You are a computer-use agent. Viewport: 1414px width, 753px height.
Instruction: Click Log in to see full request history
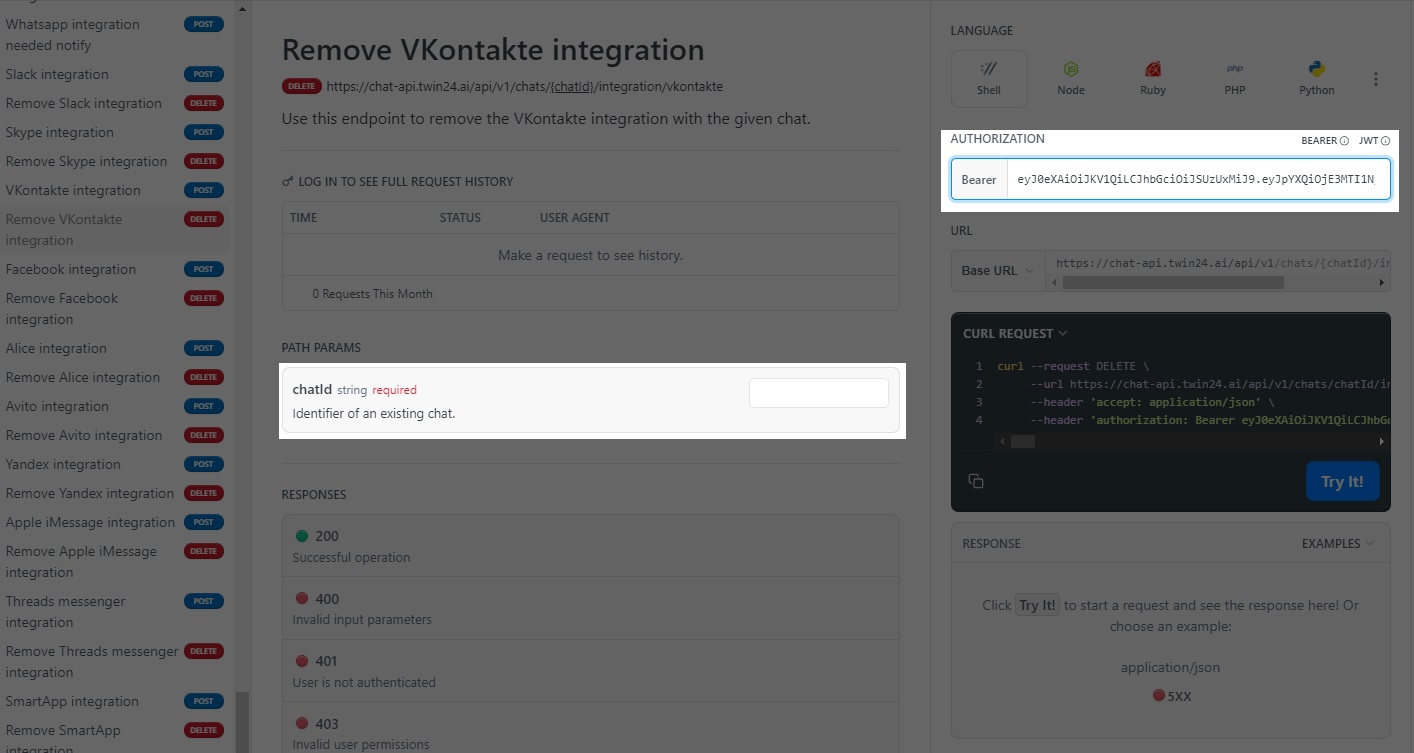point(405,182)
